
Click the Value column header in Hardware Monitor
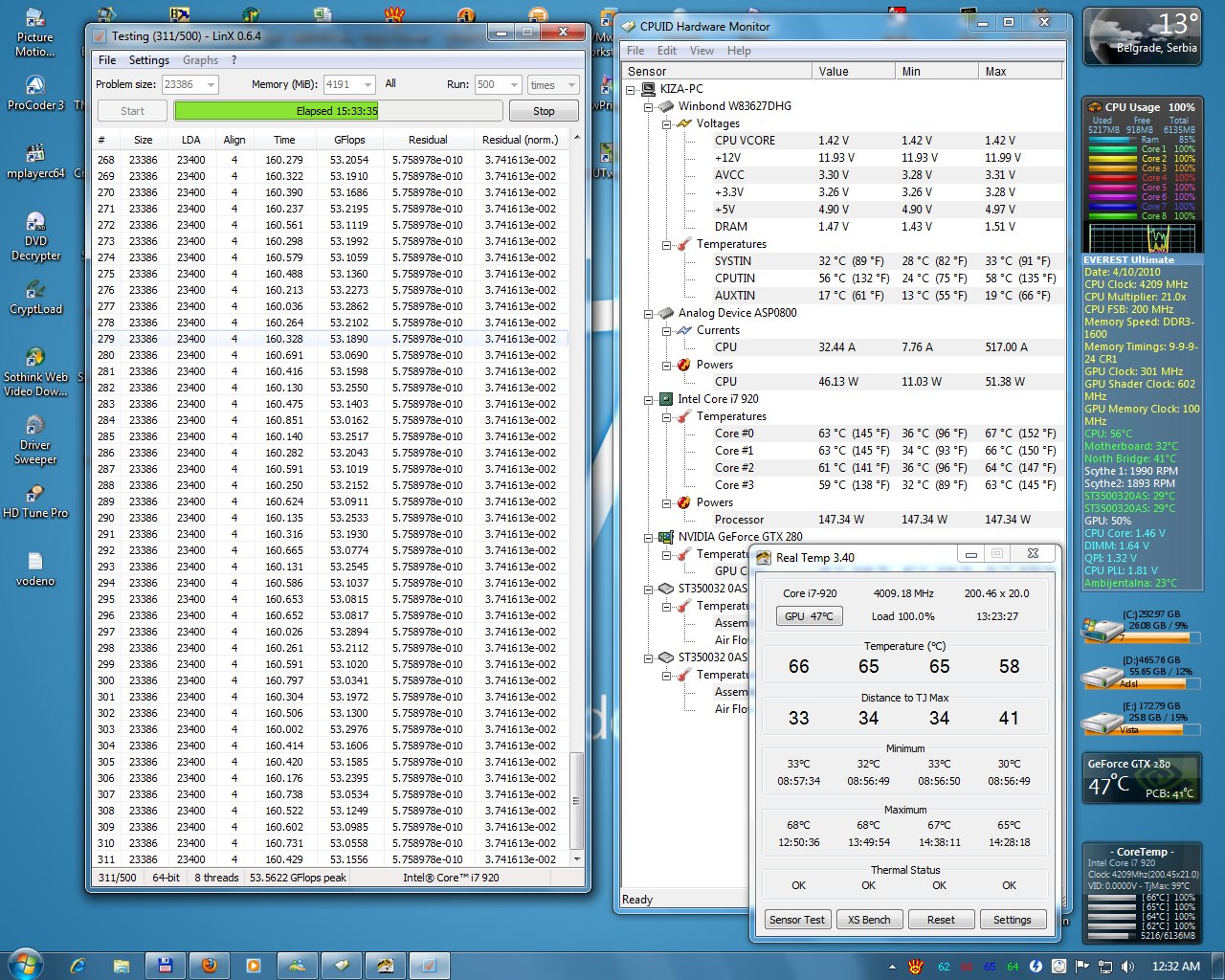853,71
